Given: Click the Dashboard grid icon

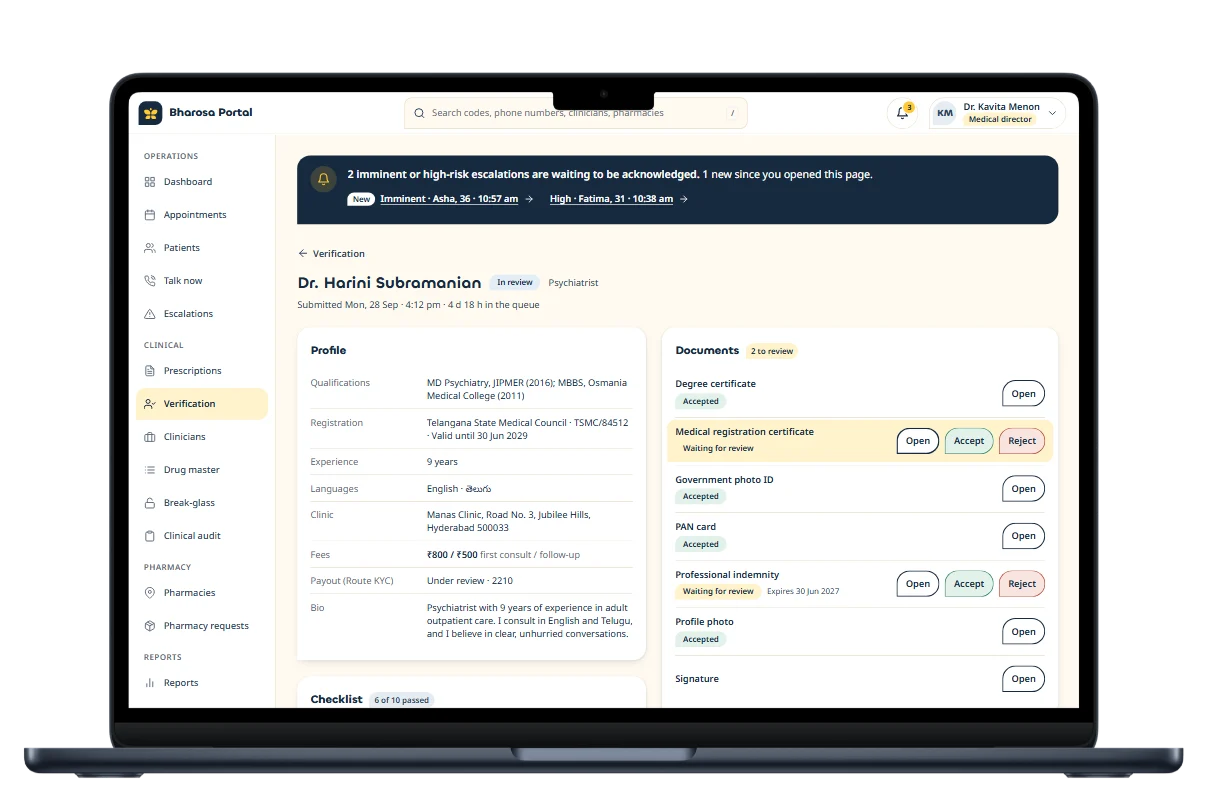Looking at the screenshot, I should point(150,182).
